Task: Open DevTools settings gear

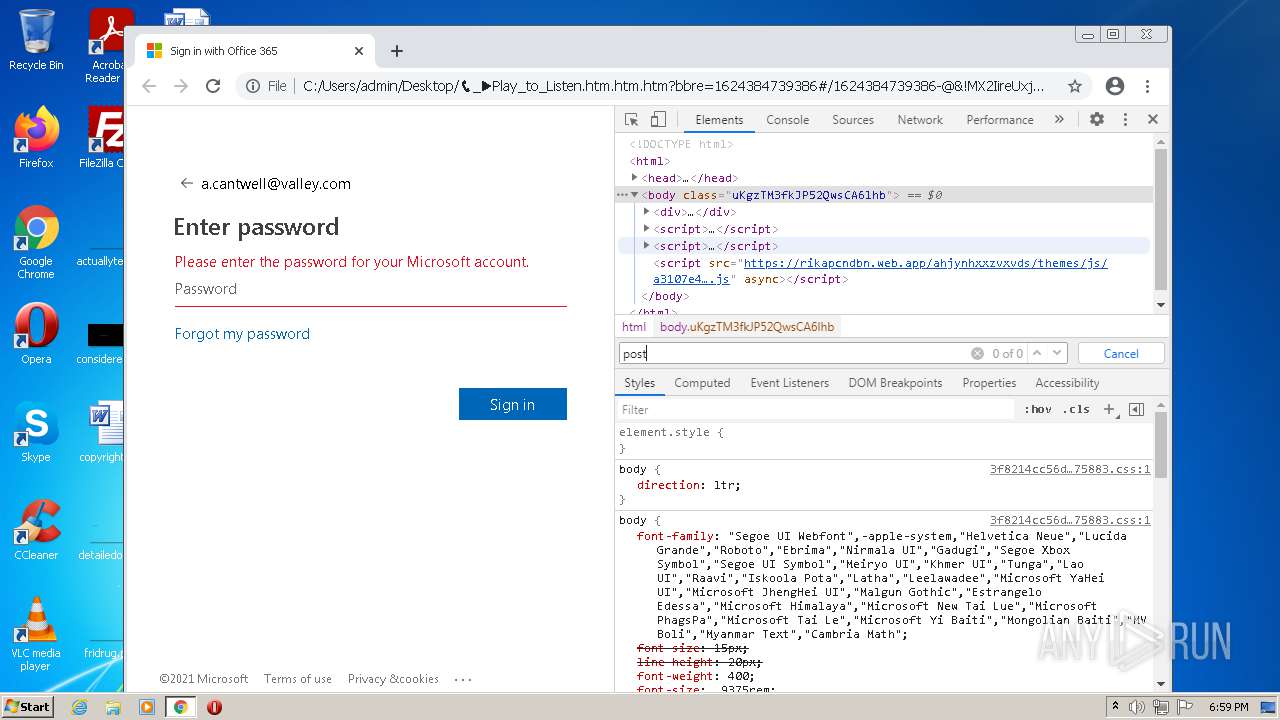Action: [1097, 119]
